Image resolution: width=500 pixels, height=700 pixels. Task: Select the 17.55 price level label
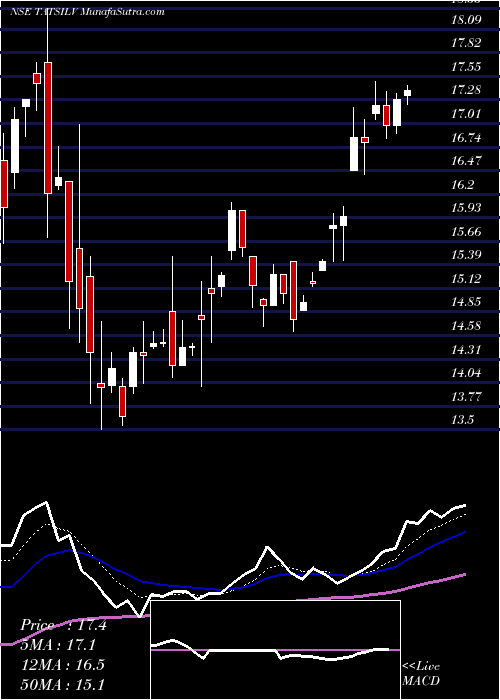point(466,67)
